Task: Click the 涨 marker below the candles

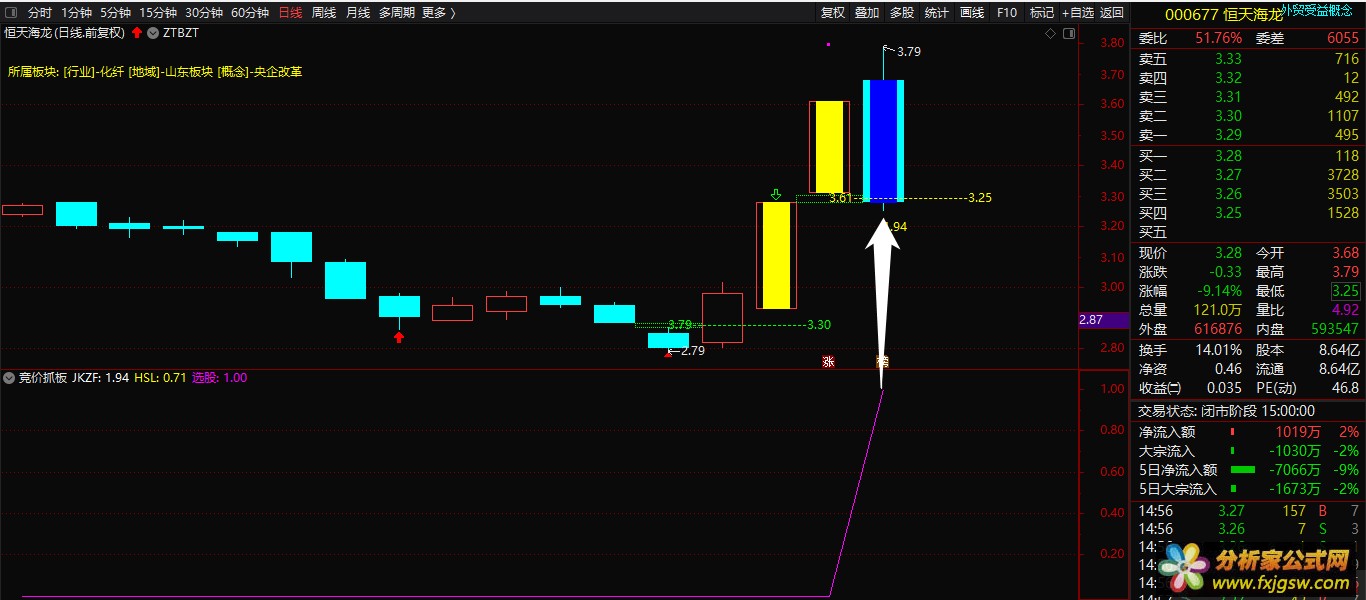Action: pos(828,362)
